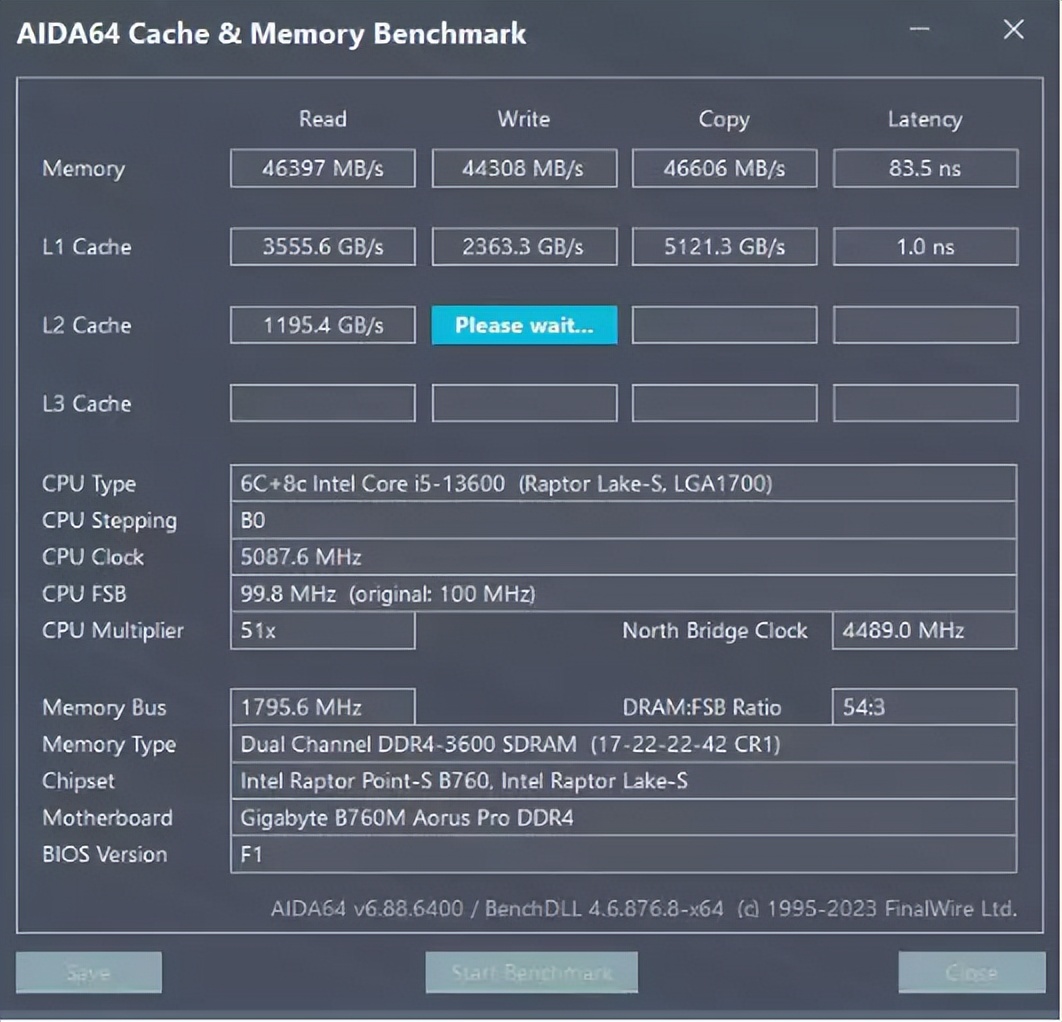Select the North Bridge Clock value 4489.0 MHz
Screen dimensions: 1062x1022
click(x=923, y=631)
